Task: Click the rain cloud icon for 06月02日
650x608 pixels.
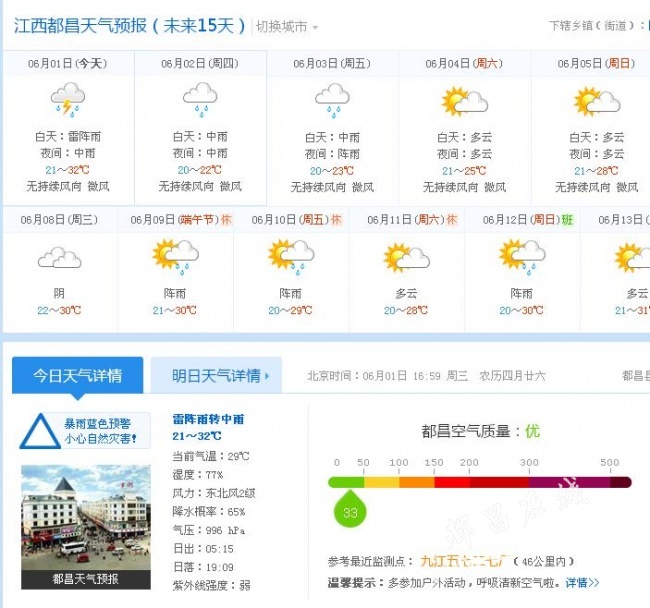Action: [200, 99]
